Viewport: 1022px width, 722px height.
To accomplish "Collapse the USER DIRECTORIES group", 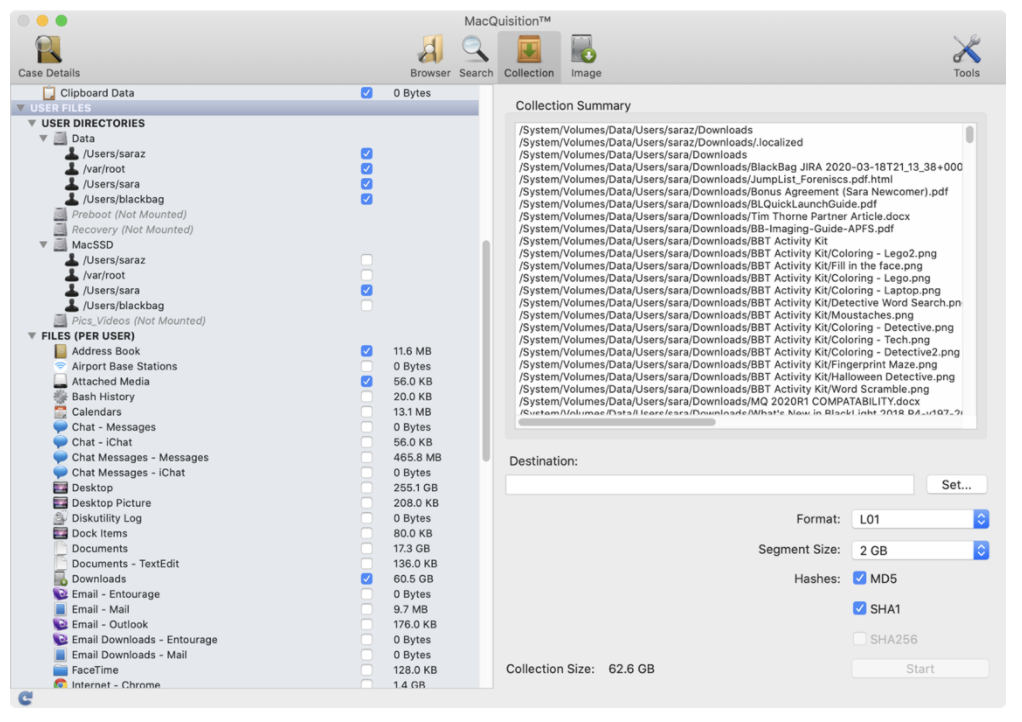I will (32, 123).
